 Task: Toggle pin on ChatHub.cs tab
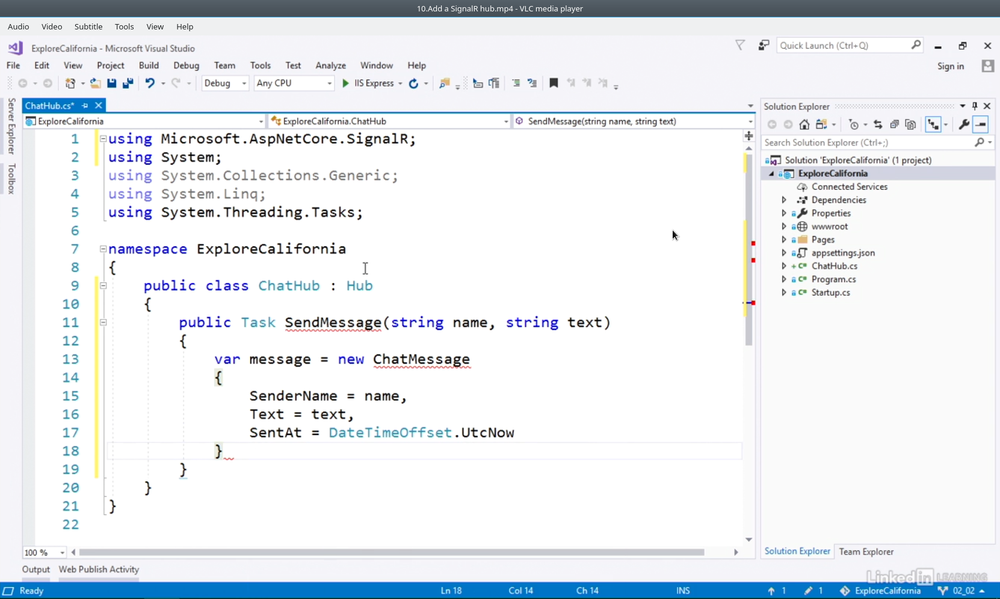click(x=85, y=105)
